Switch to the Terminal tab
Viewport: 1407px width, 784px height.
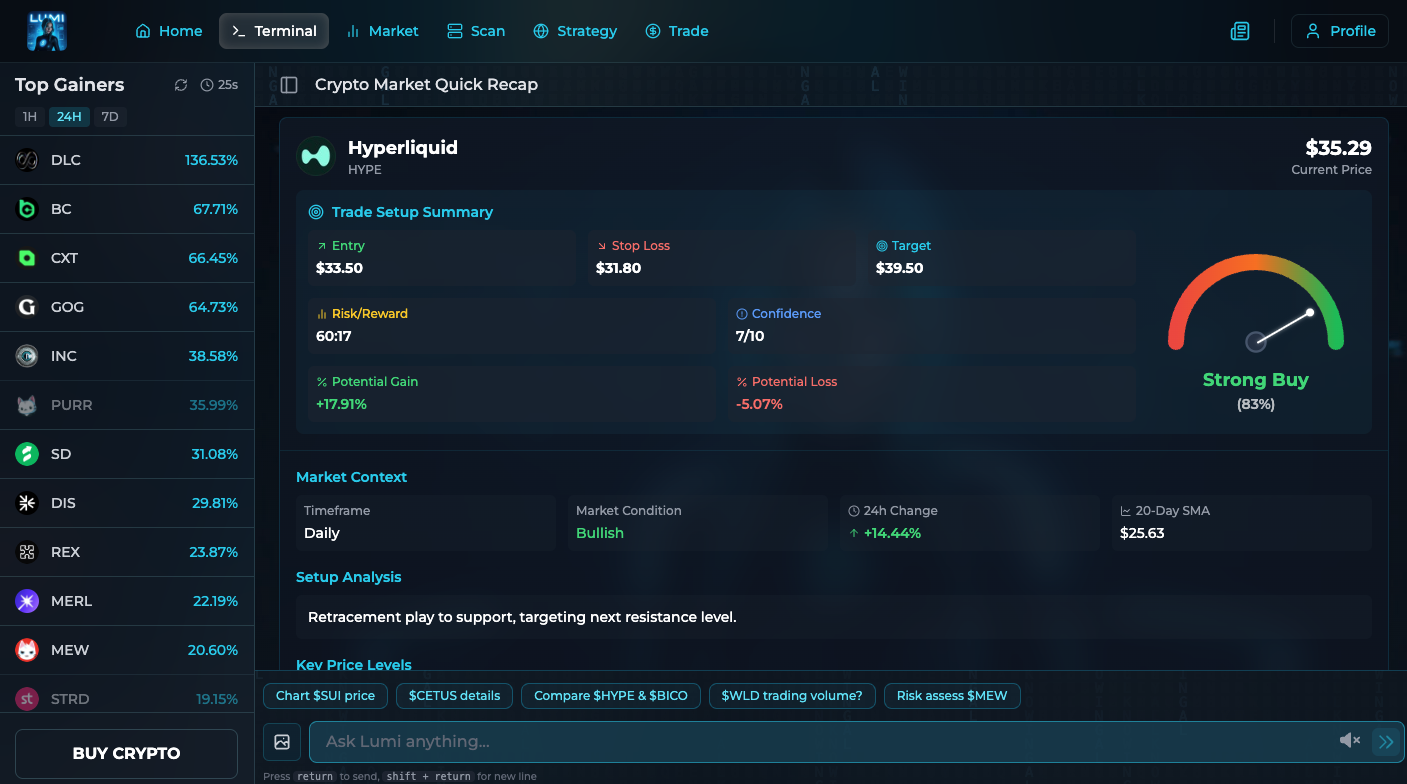[x=274, y=31]
